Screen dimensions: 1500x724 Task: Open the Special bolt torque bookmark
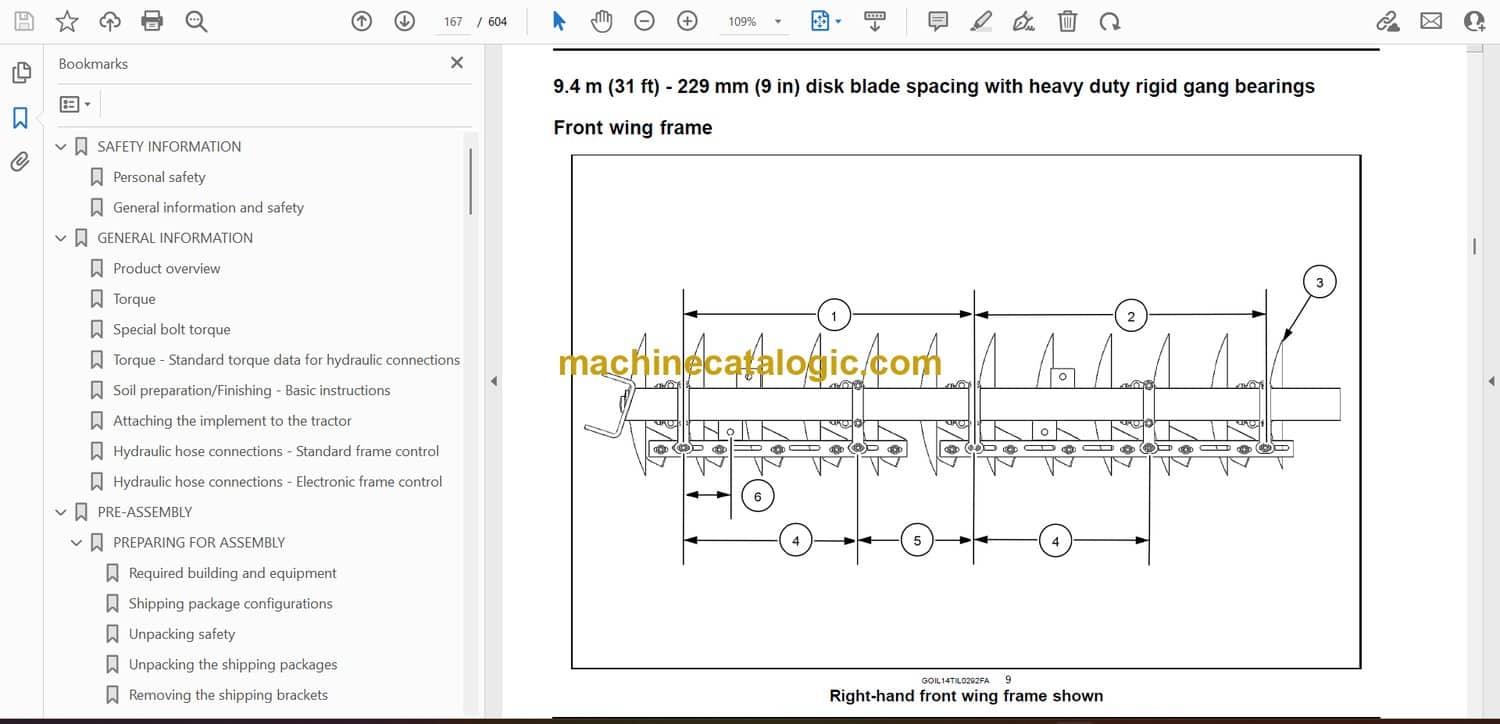171,330
